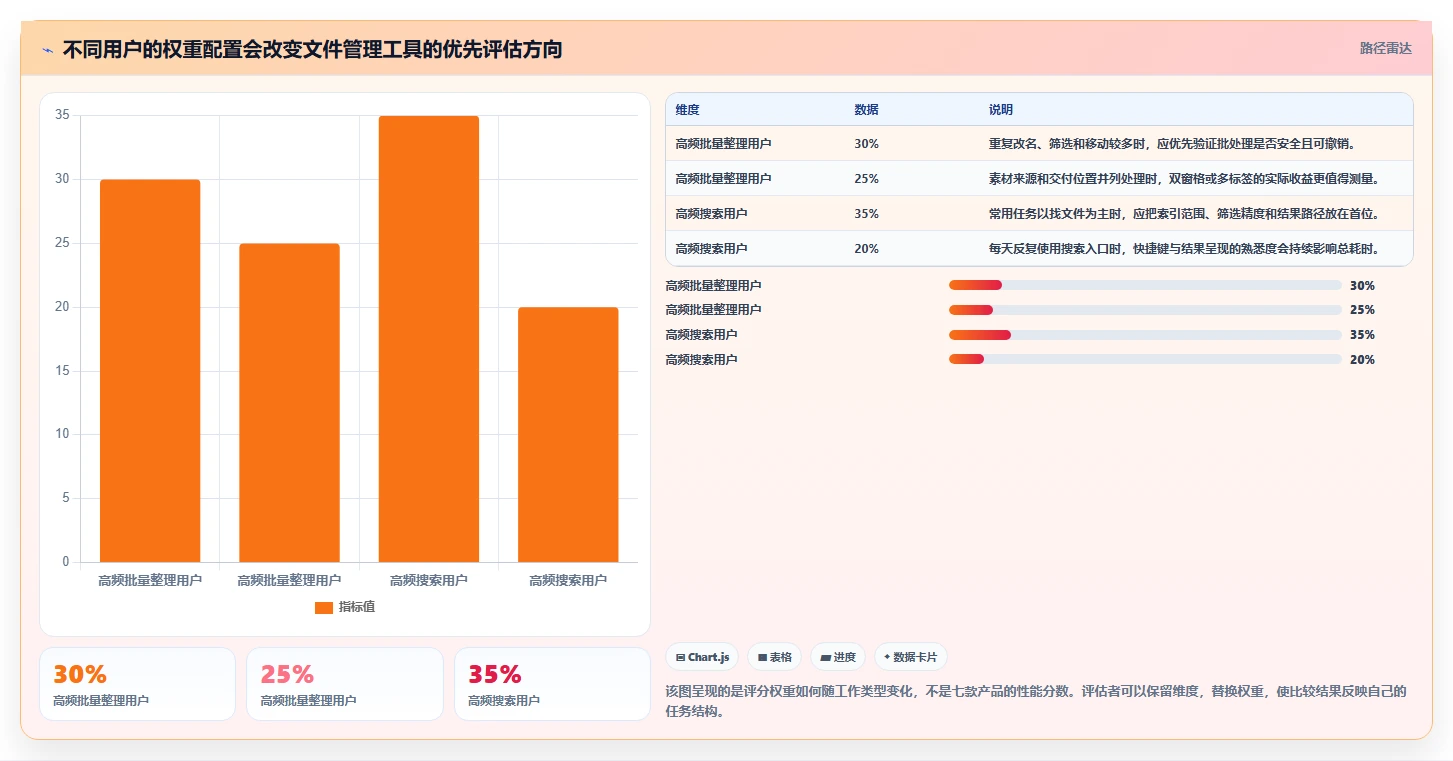Click the footer paragraph beginning 该图呈现的是评分权重
Viewport: 1453px width, 761px height.
[x=1036, y=702]
